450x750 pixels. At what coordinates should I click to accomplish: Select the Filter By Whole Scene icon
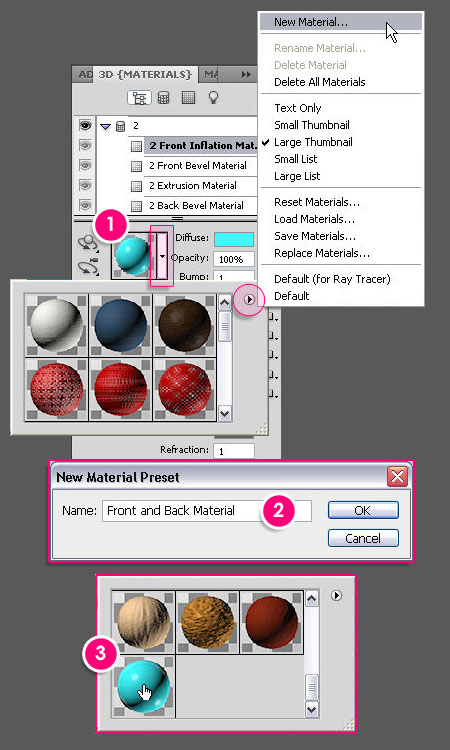tap(140, 98)
